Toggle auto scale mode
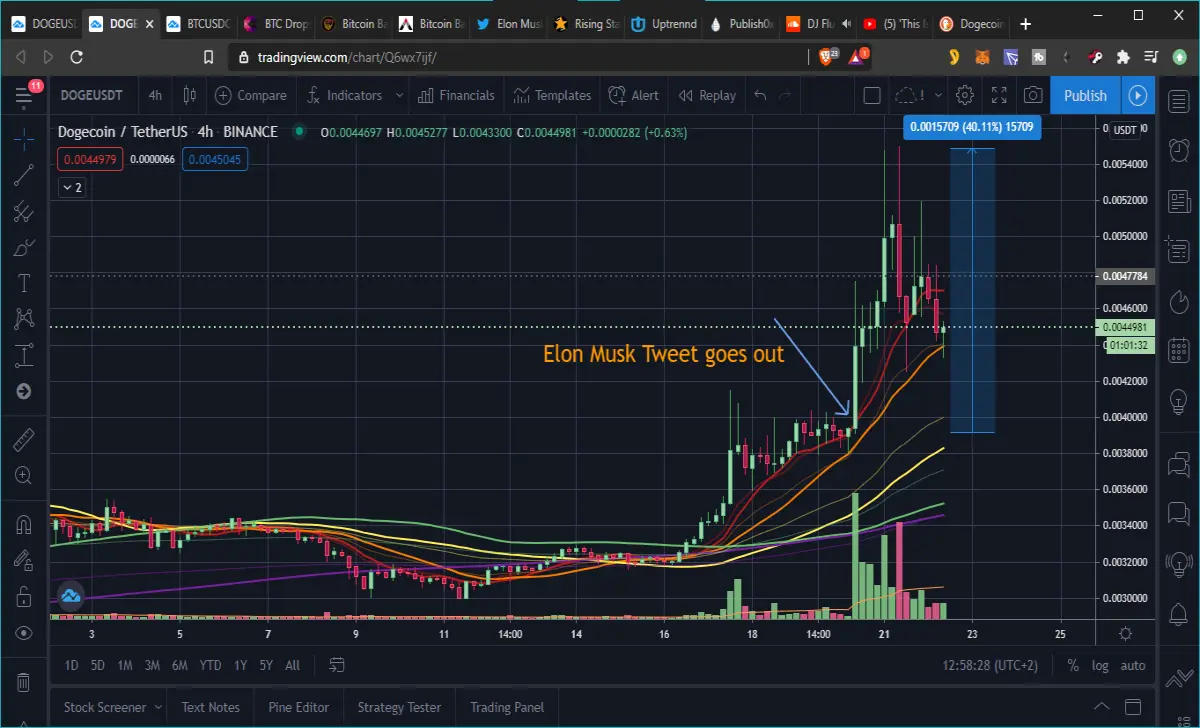The height and width of the screenshot is (728, 1200). point(1133,665)
